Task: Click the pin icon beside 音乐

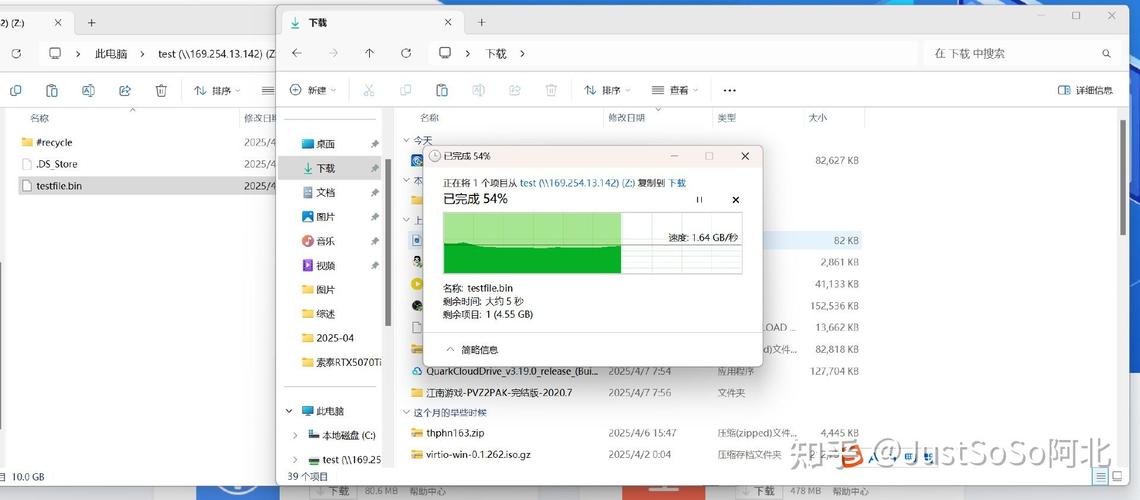Action: point(374,241)
